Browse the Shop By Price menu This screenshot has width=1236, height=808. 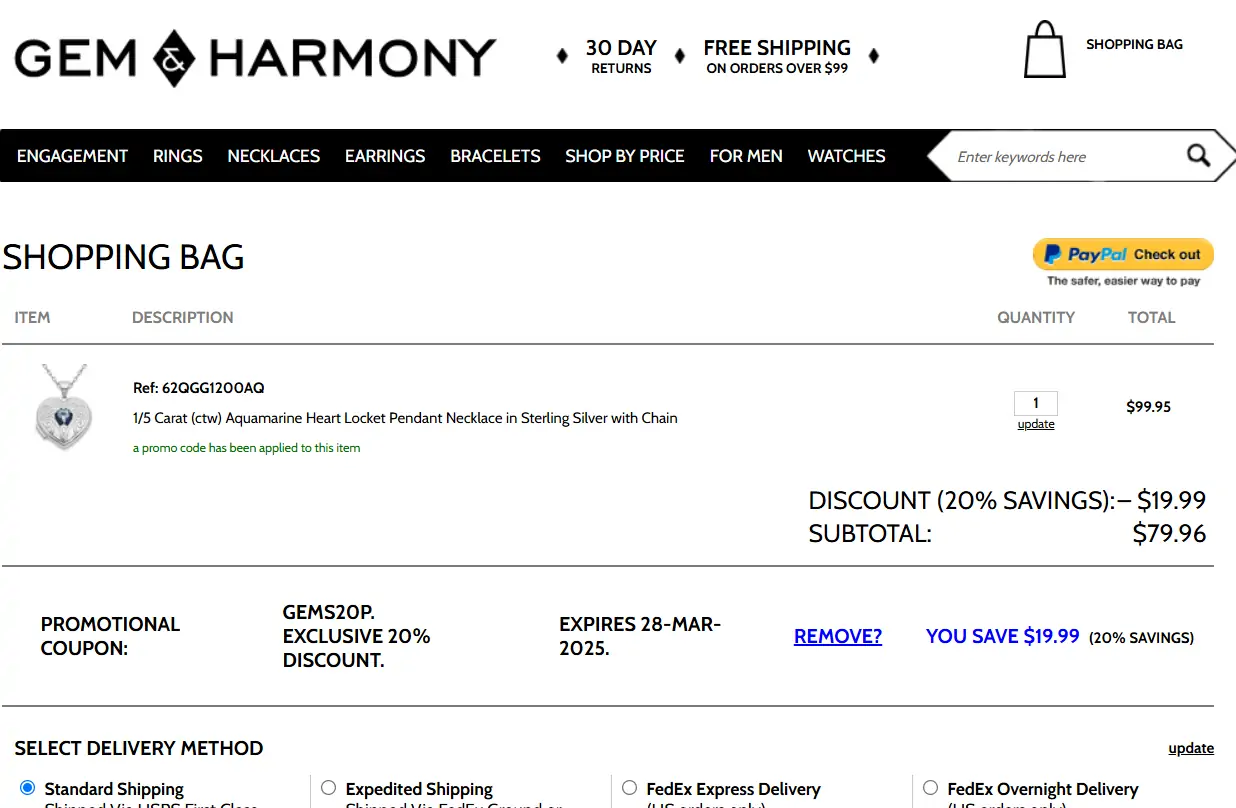pos(625,156)
